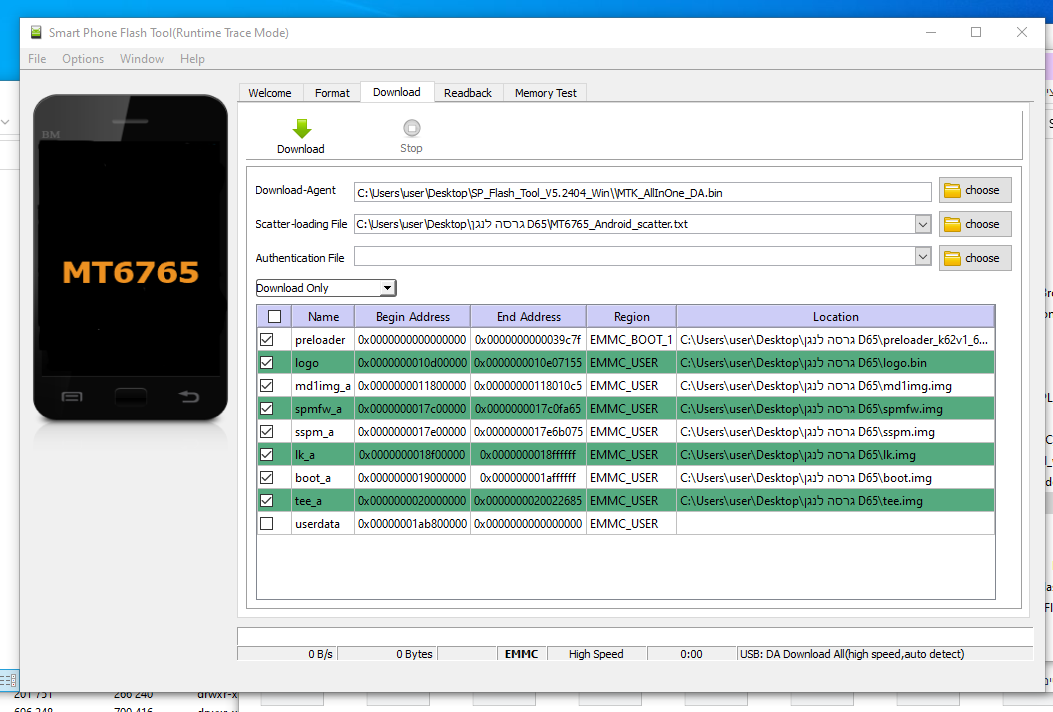Open the Options menu

tap(83, 59)
